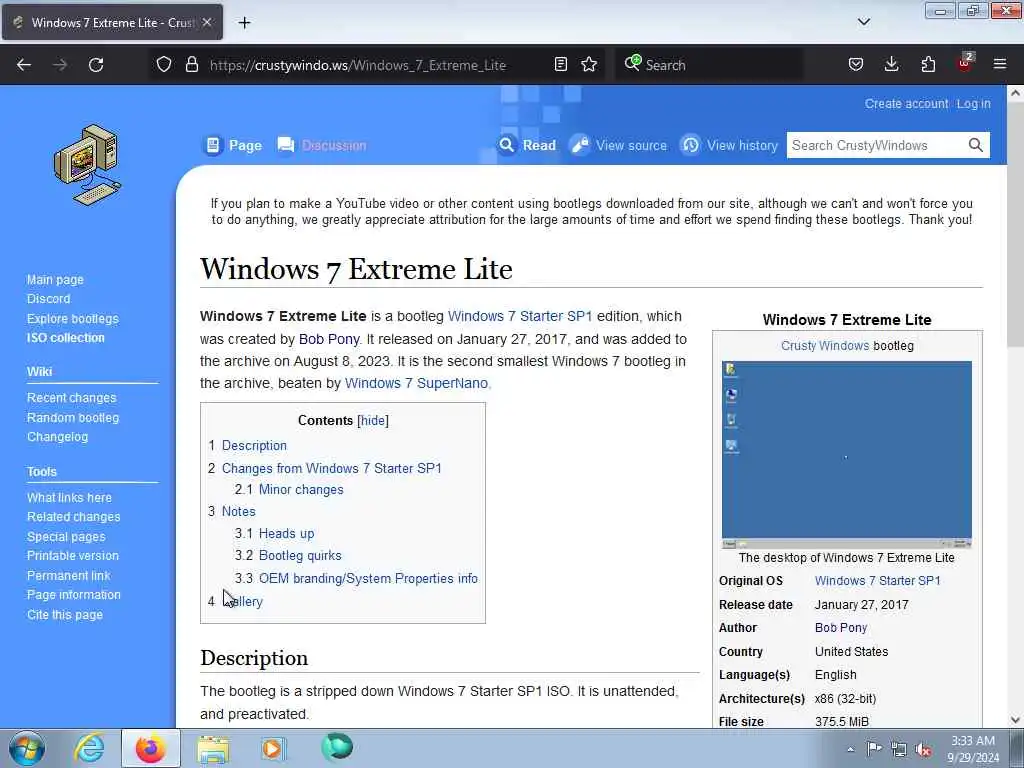The width and height of the screenshot is (1024, 768).
Task: Open the Discussion tab
Action: click(x=322, y=145)
